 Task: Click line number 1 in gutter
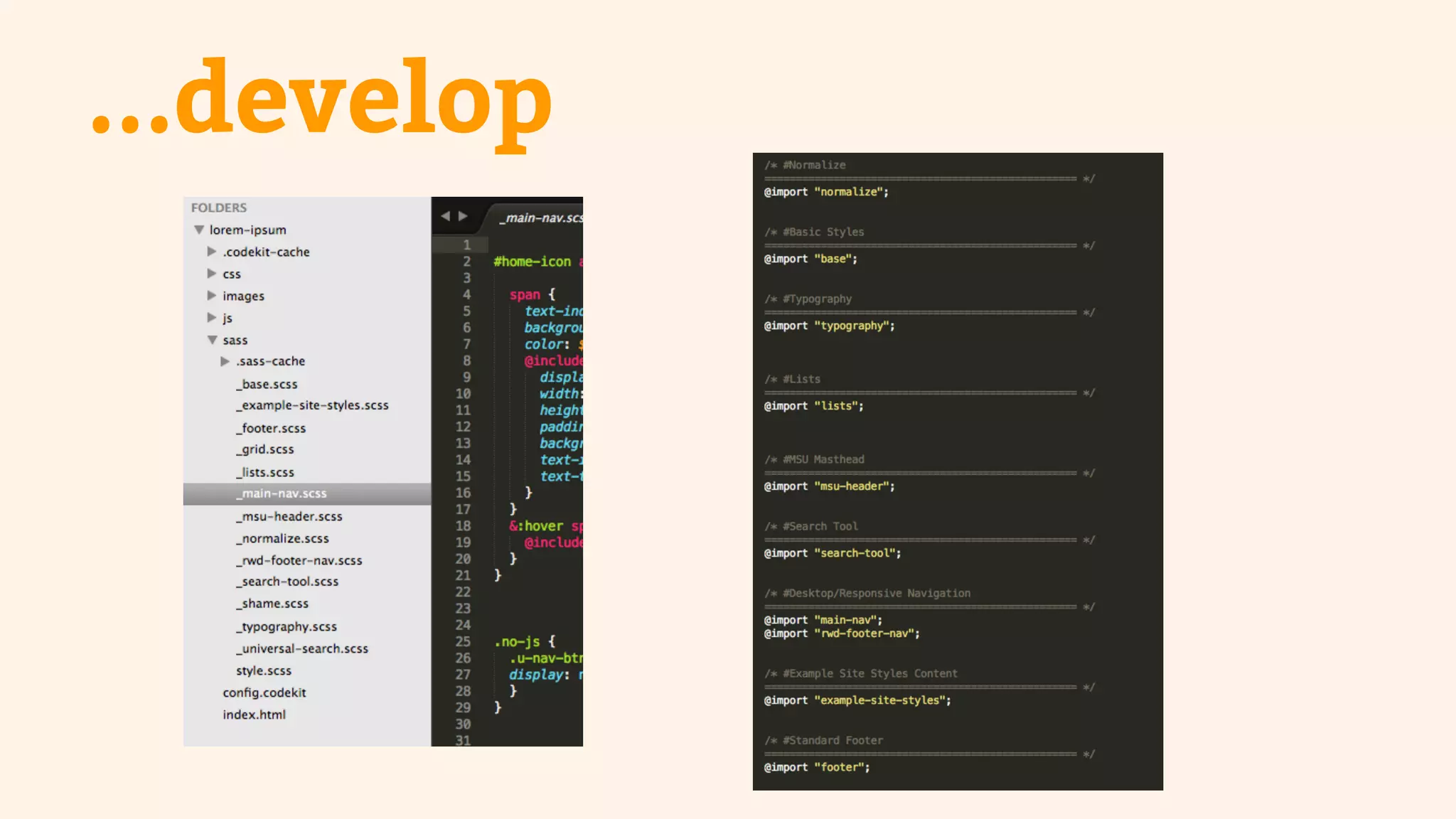[x=467, y=245]
